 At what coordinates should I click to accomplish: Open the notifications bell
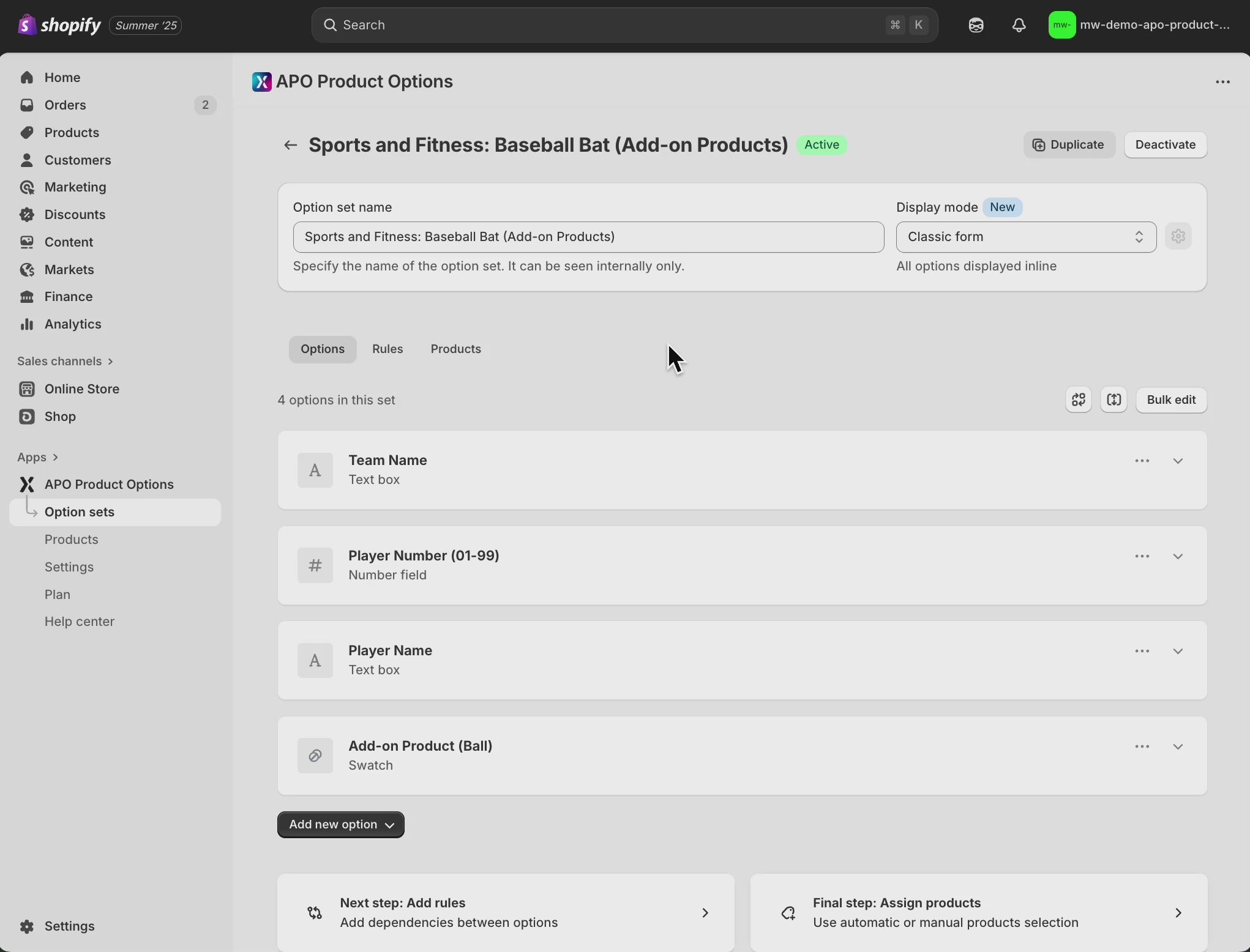click(x=1019, y=25)
